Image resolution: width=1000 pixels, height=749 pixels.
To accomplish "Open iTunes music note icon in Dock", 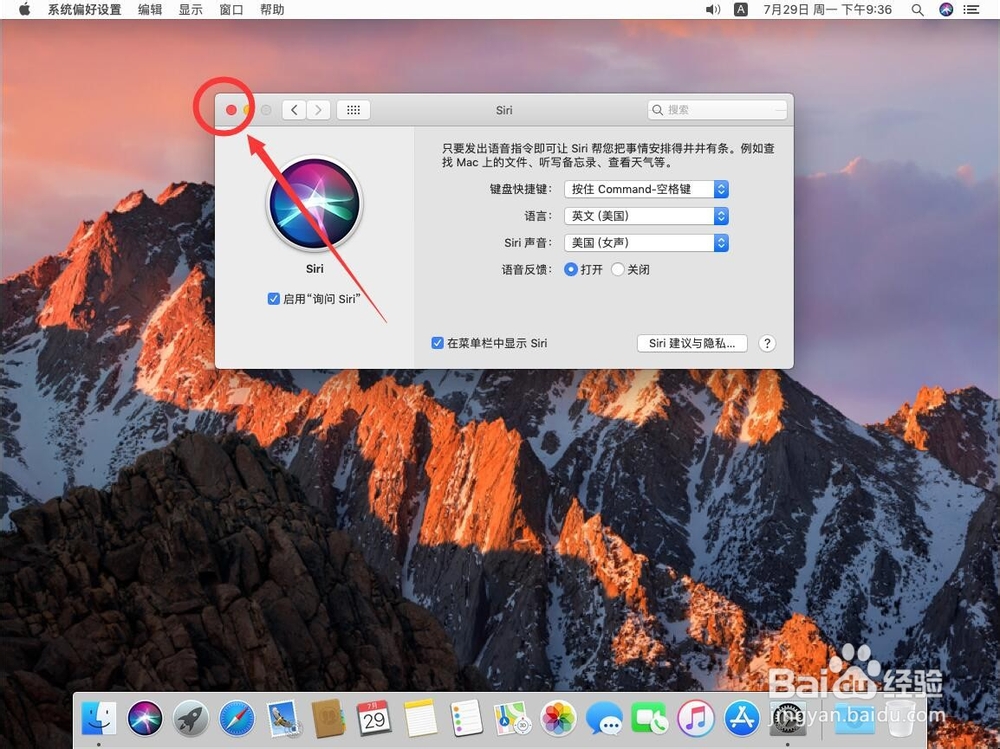I will [x=696, y=718].
